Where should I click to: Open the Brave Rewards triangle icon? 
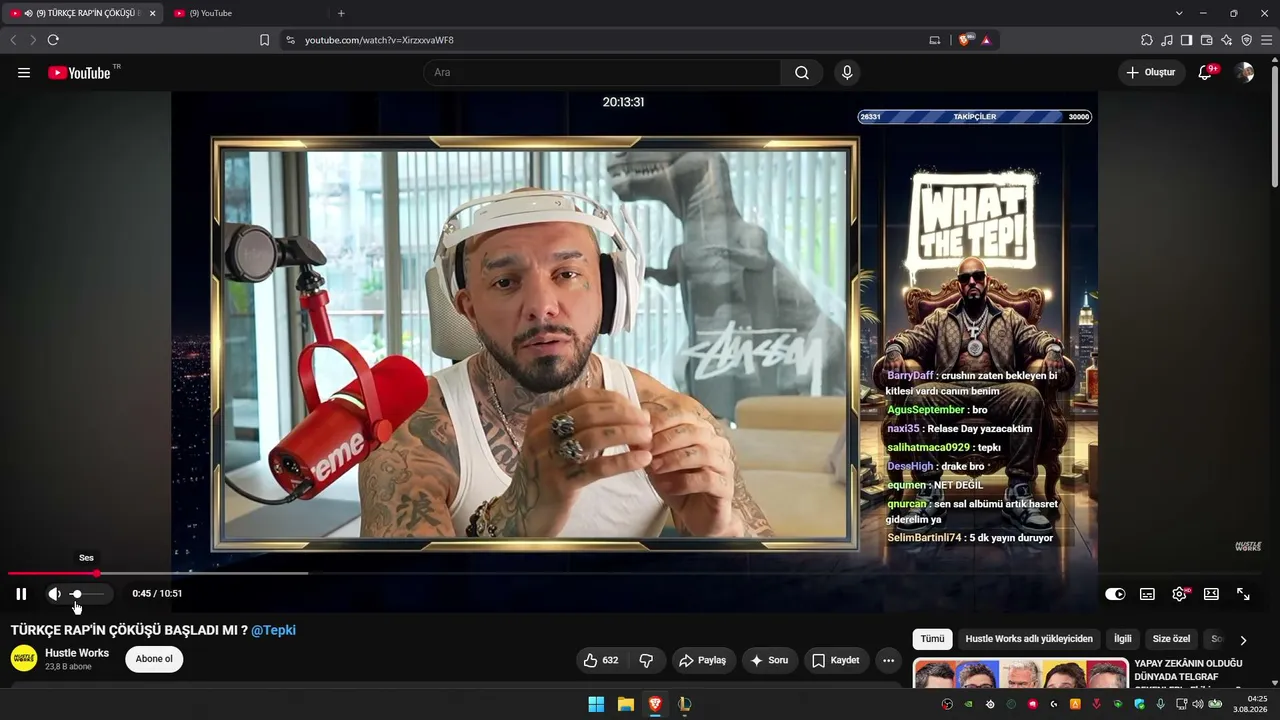tap(986, 40)
